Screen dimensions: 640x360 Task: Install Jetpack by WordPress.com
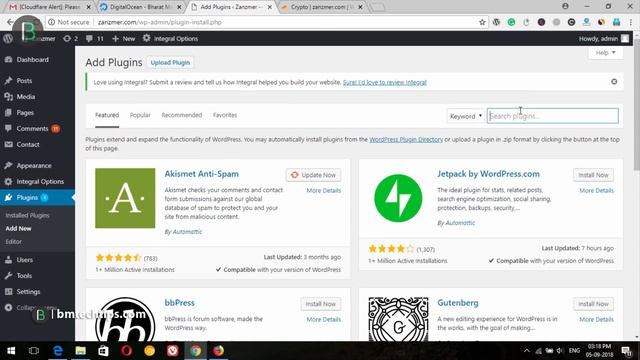pyautogui.click(x=593, y=175)
